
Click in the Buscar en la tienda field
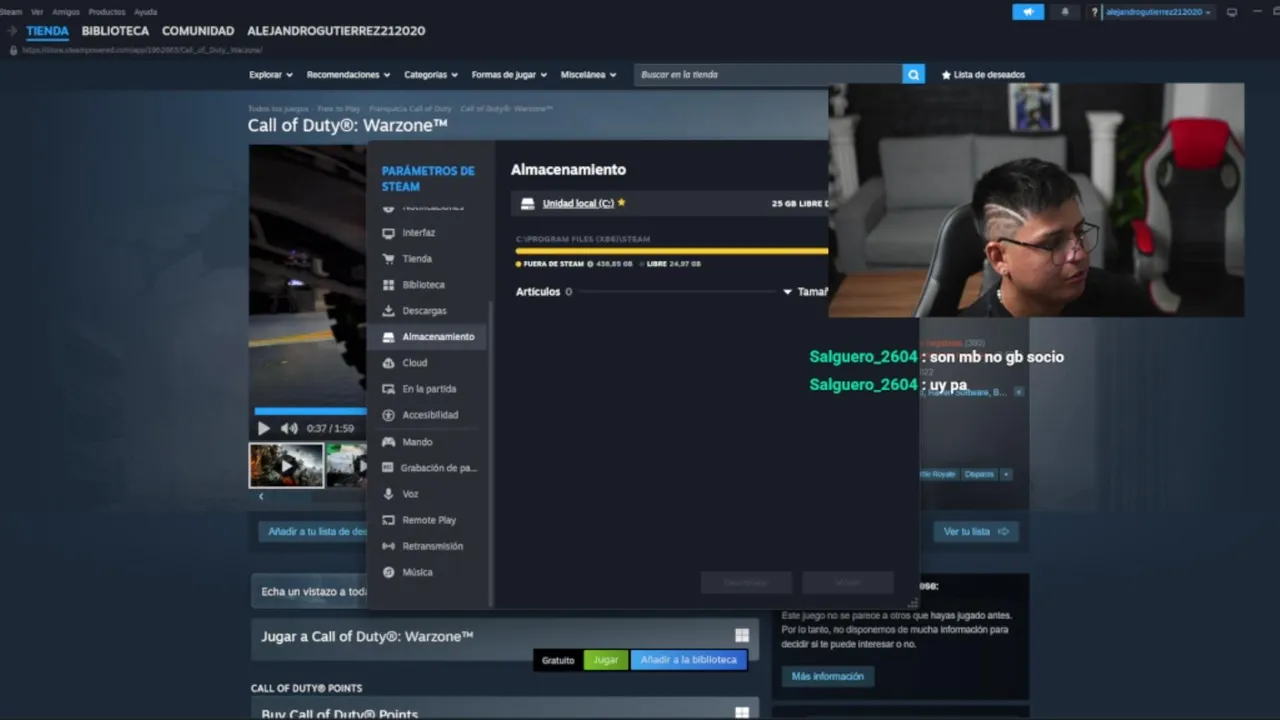coord(768,74)
